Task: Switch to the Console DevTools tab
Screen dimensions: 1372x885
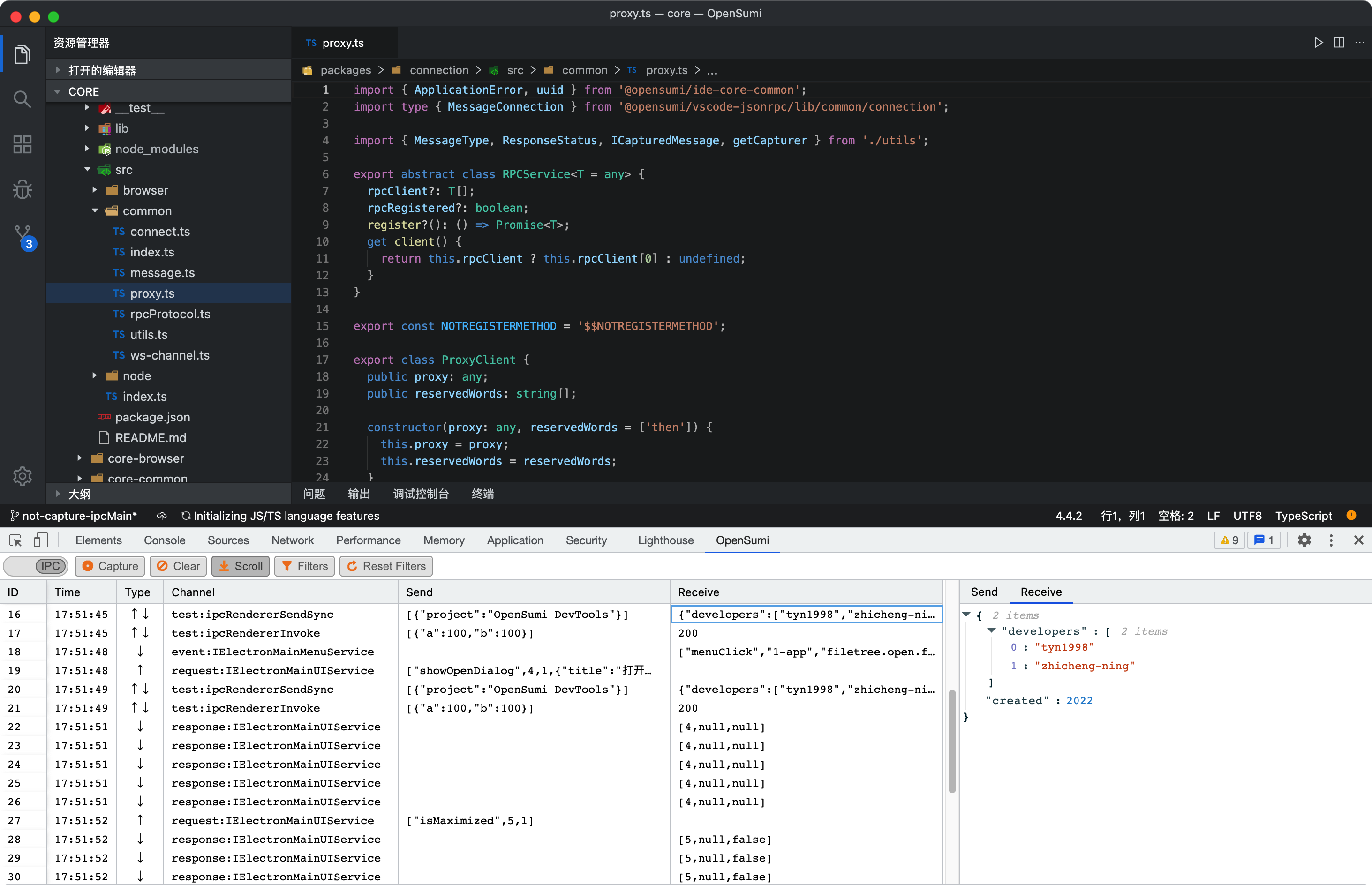Action: point(165,540)
